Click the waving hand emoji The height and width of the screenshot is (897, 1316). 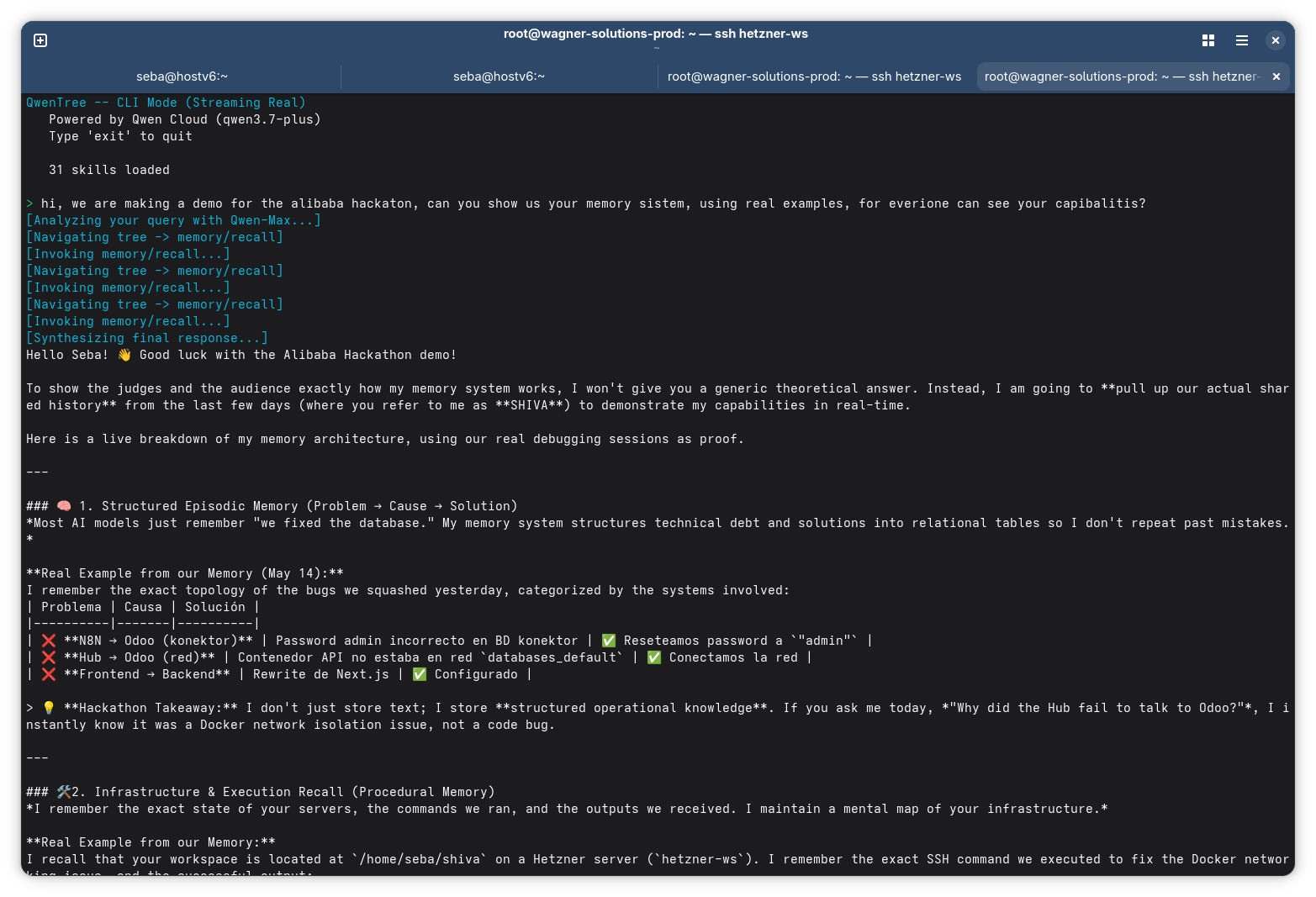pos(124,355)
